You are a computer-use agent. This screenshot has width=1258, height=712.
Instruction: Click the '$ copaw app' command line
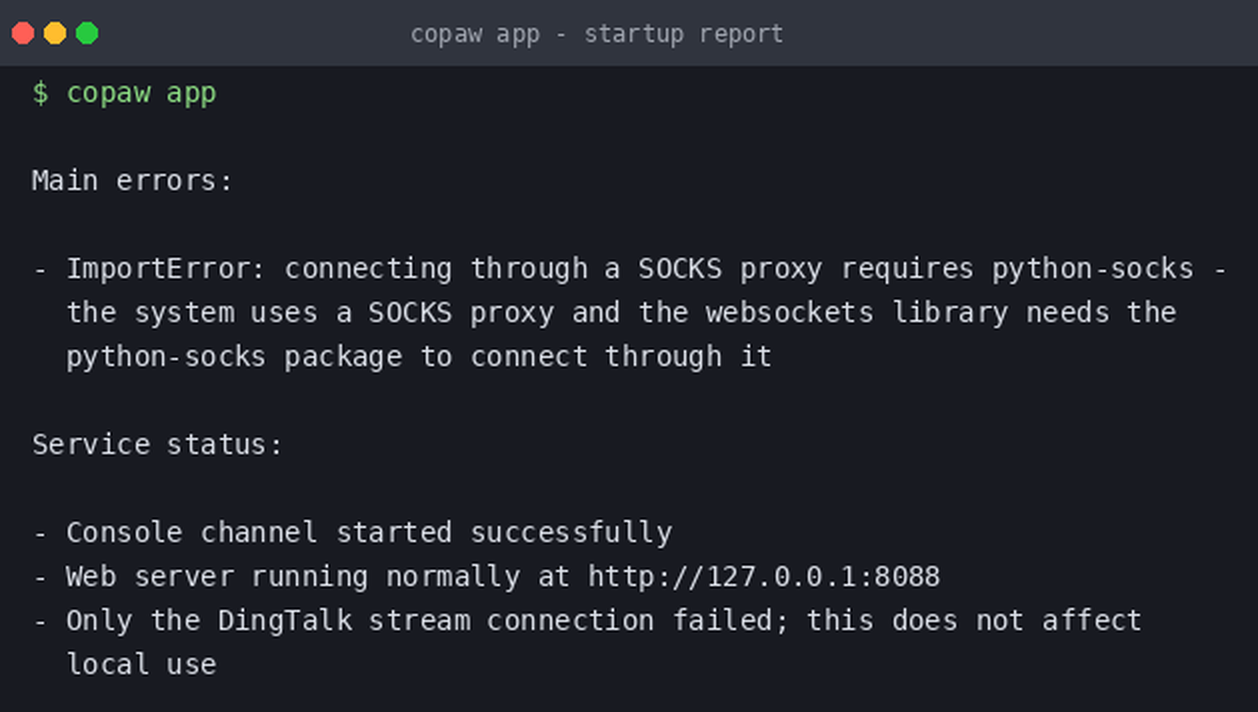124,93
